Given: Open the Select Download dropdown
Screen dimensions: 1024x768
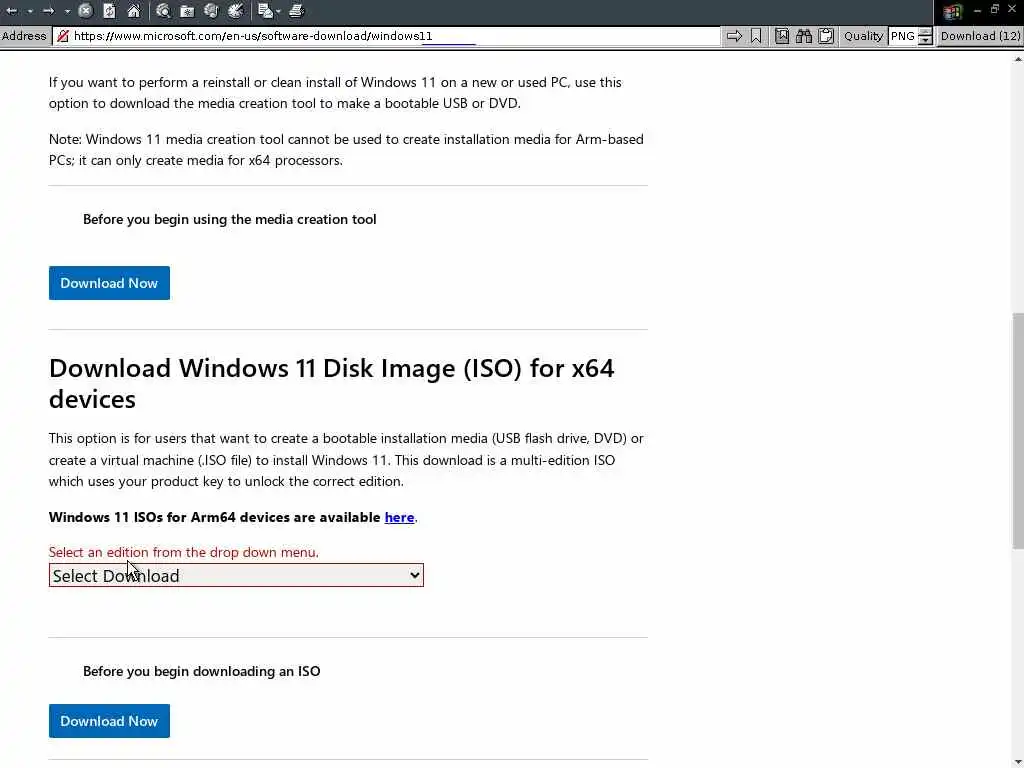Looking at the screenshot, I should tap(236, 575).
